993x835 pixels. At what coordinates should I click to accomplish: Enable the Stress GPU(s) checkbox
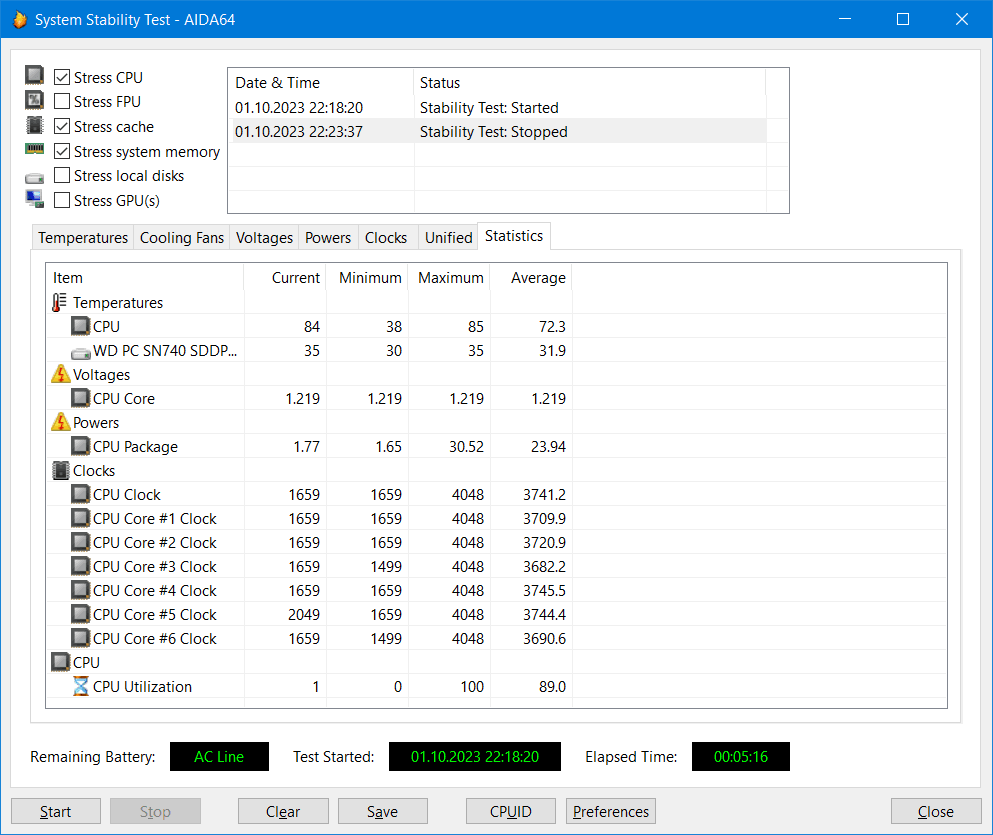point(61,201)
